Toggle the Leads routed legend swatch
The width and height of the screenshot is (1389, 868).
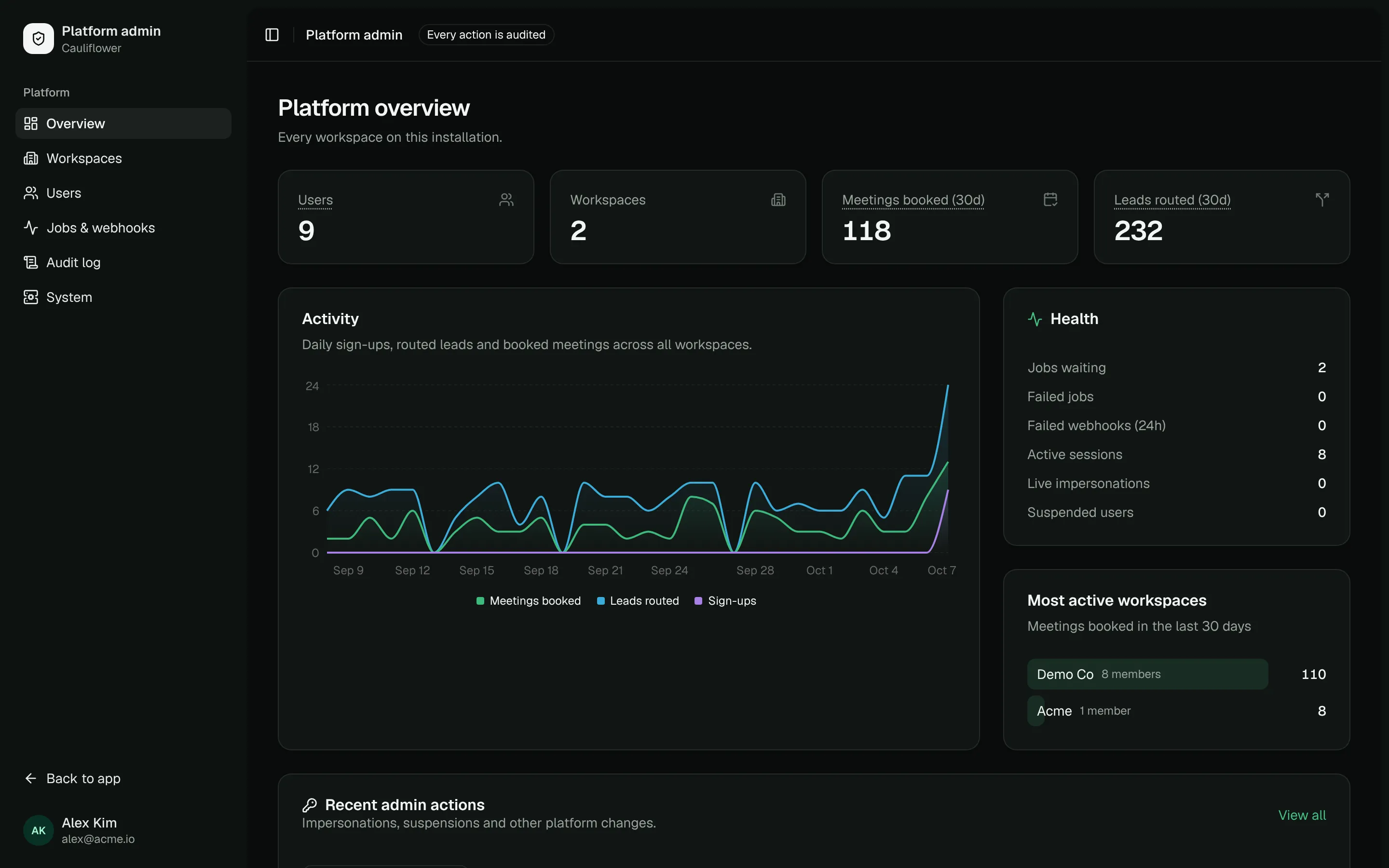(601, 601)
